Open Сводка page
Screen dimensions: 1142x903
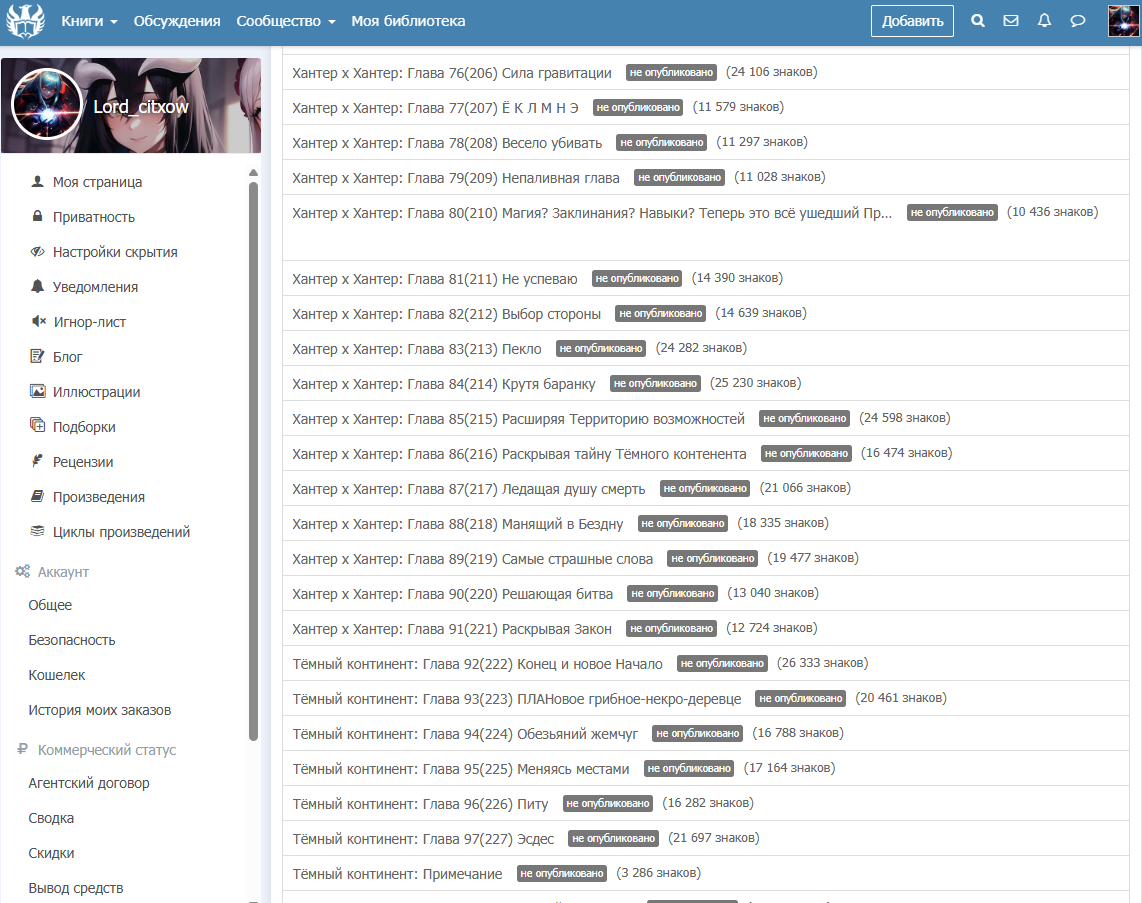(51, 818)
